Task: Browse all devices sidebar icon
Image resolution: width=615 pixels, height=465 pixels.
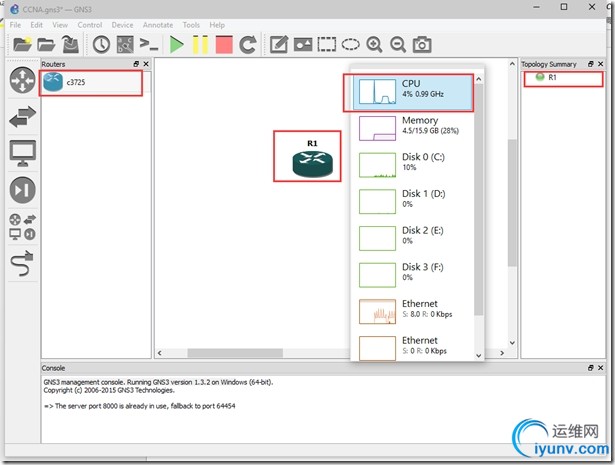Action: [22, 227]
